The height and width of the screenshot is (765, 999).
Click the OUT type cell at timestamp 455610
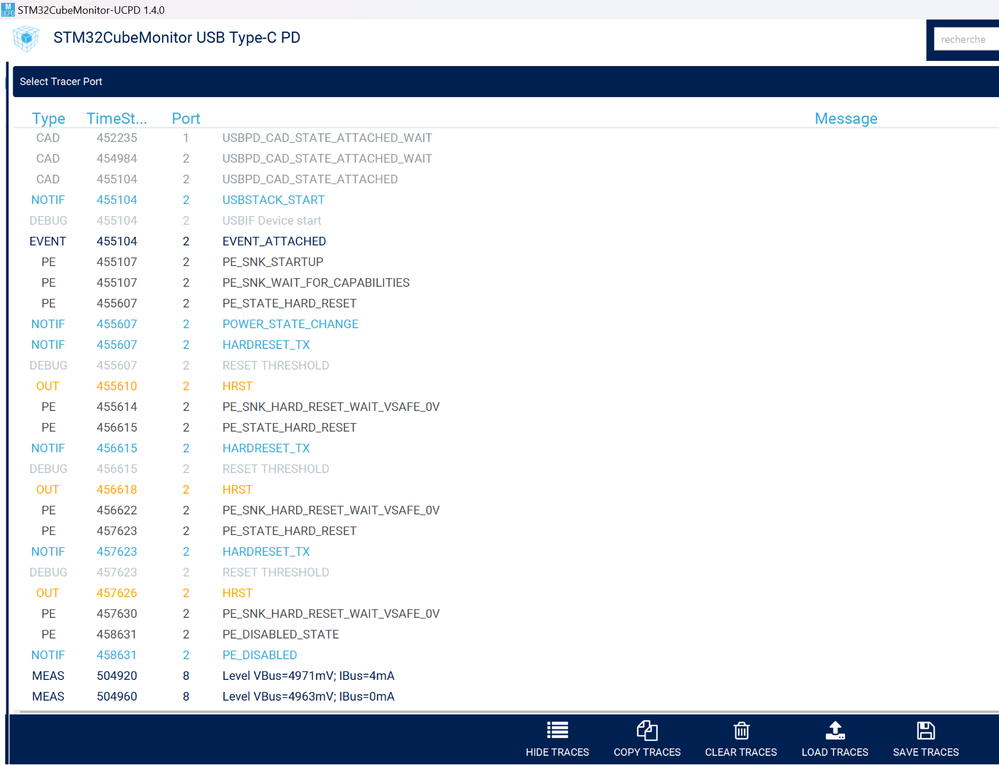(x=48, y=386)
